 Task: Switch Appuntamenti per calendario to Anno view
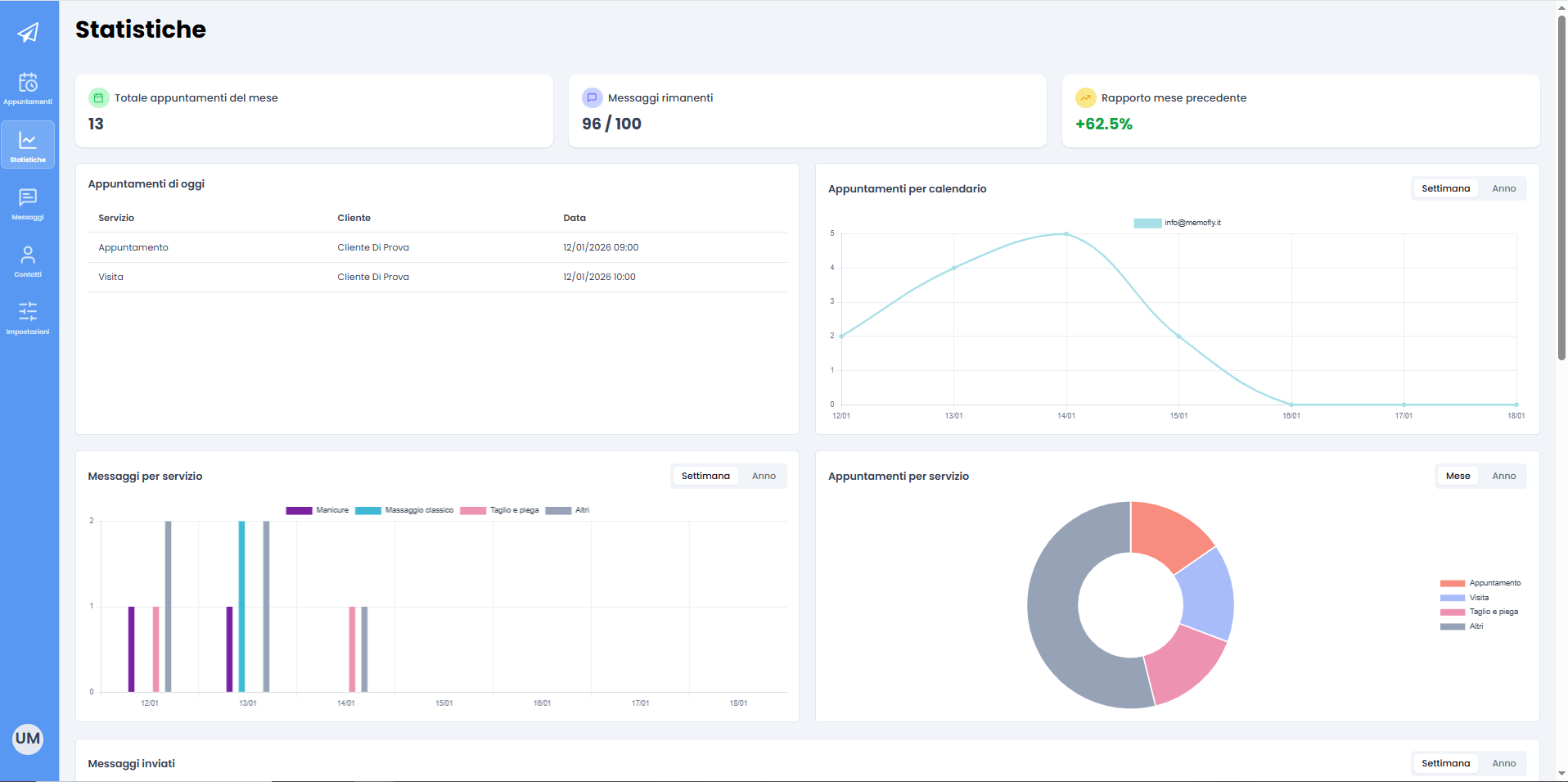1503,188
